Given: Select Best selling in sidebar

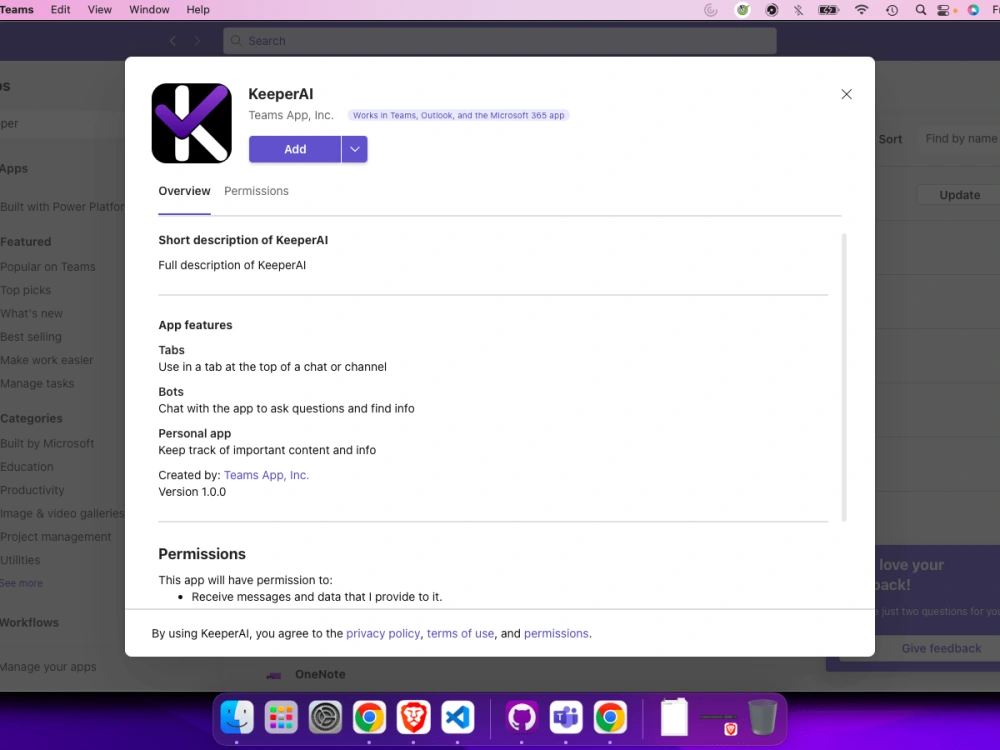Looking at the screenshot, I should coord(31,337).
